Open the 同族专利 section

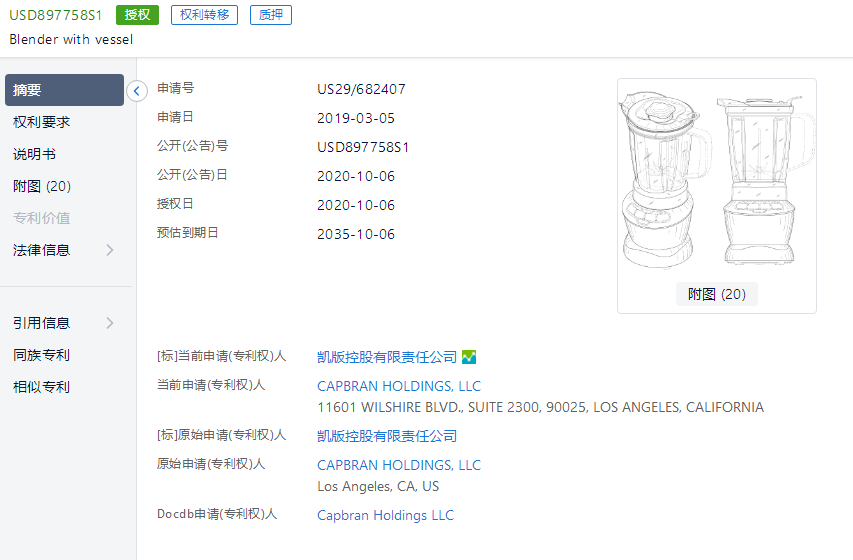[41, 355]
